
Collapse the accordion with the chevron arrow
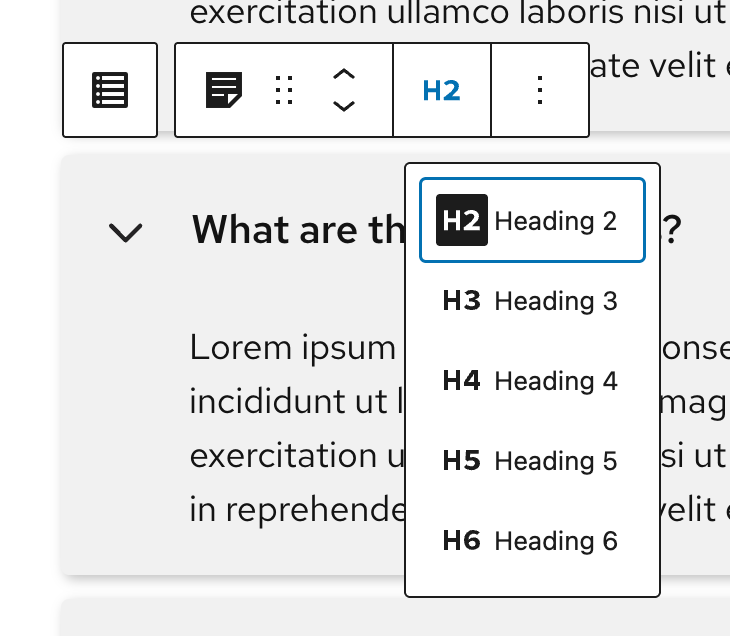click(126, 232)
